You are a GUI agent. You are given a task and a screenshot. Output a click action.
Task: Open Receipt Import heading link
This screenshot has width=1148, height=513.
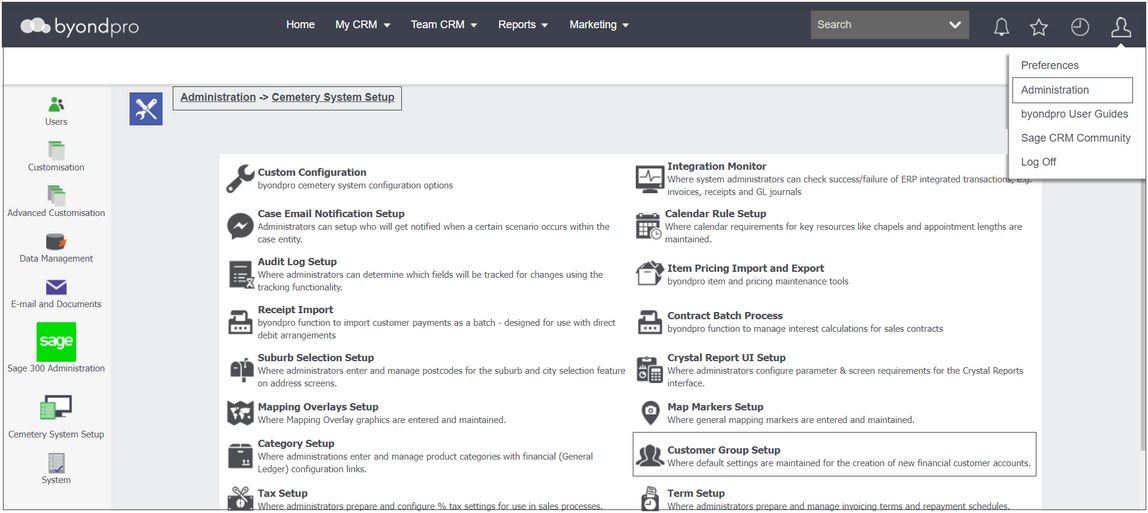tap(295, 310)
